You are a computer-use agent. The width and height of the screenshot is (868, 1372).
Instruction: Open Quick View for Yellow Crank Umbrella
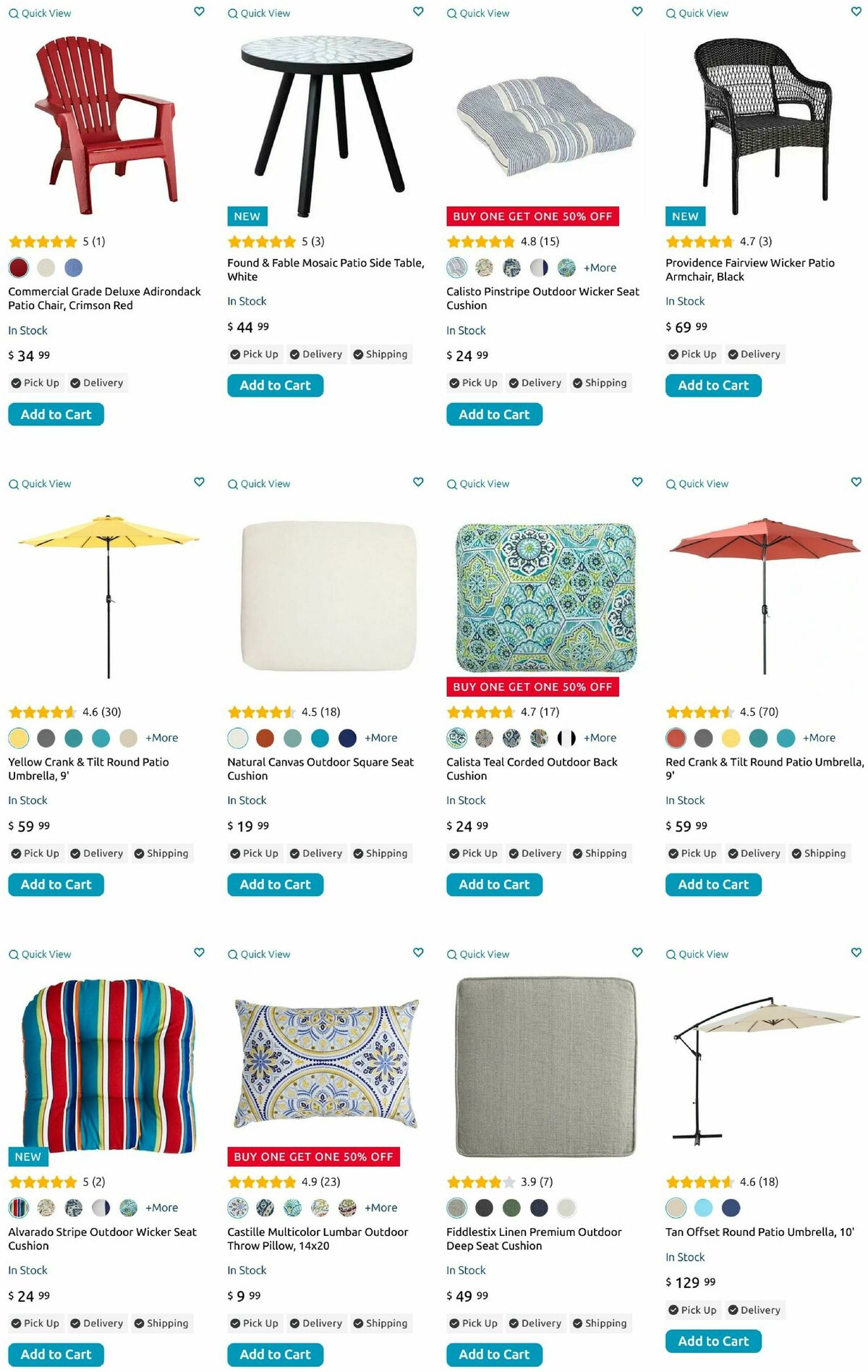point(40,484)
